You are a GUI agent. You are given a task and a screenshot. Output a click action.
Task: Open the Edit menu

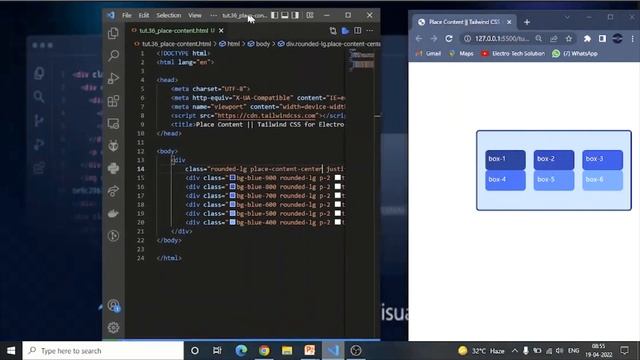click(x=144, y=15)
